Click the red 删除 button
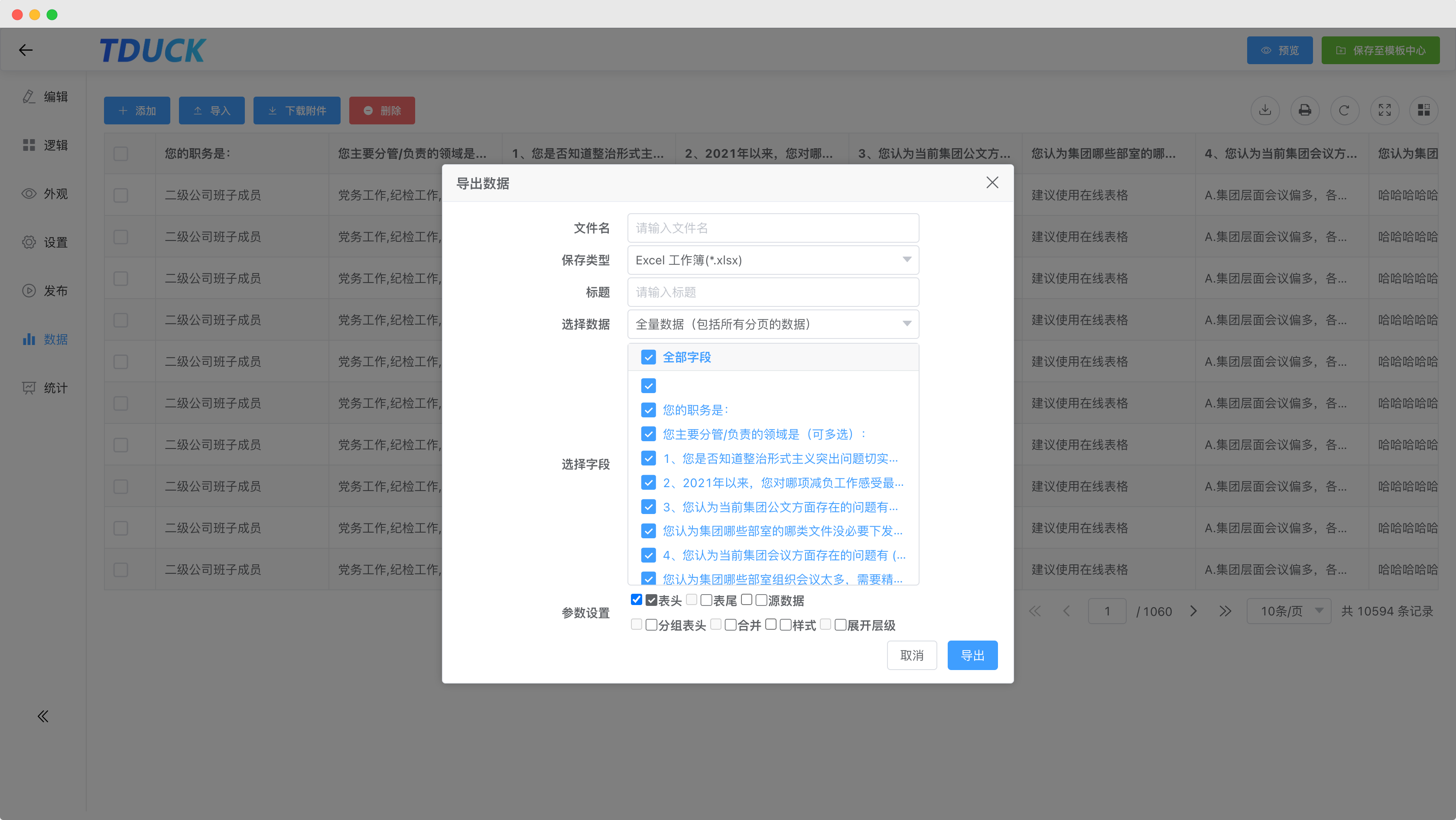Screen dimensions: 1456x820 coord(382,111)
